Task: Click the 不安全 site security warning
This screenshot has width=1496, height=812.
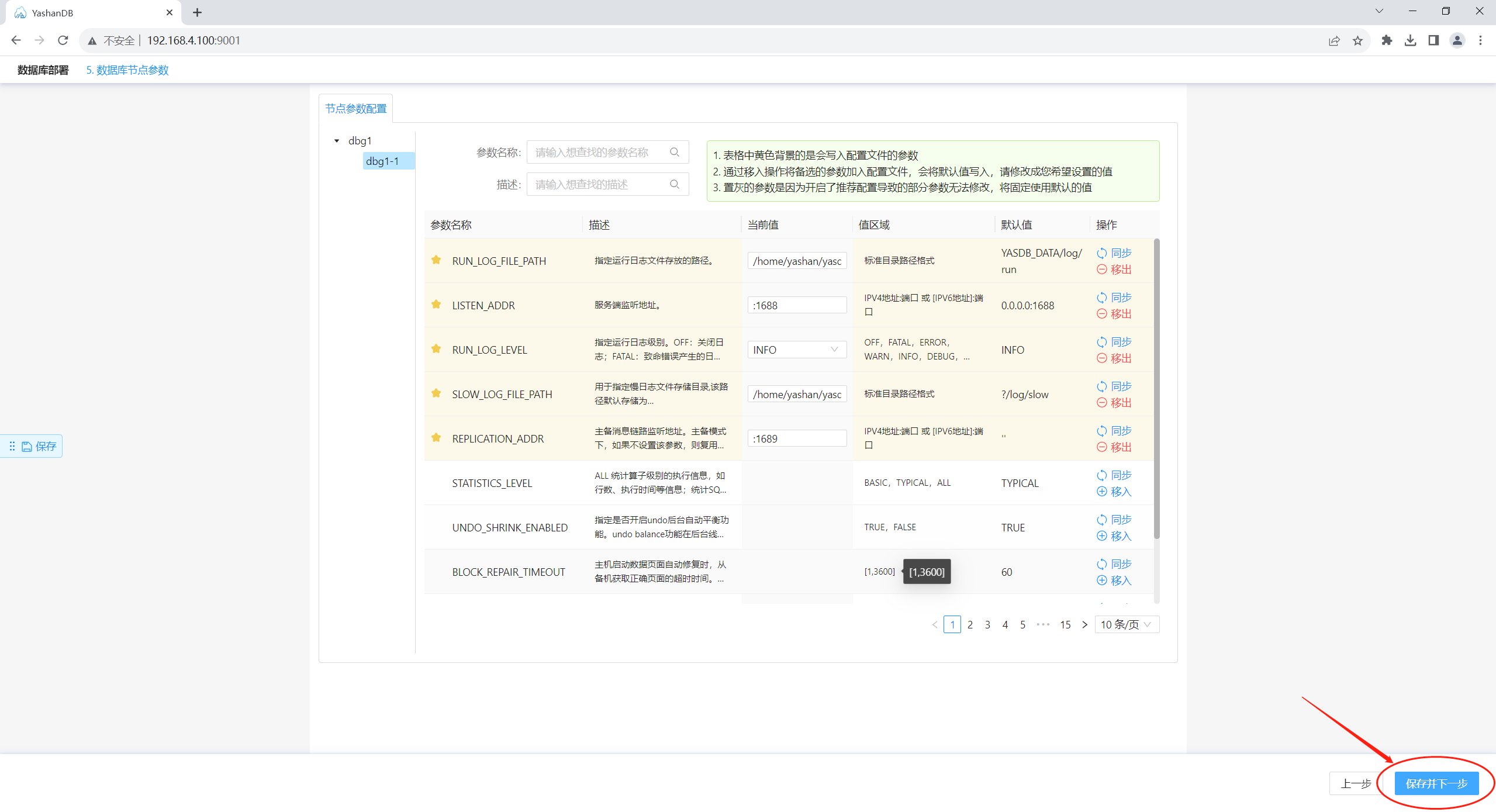Action: tap(112, 40)
